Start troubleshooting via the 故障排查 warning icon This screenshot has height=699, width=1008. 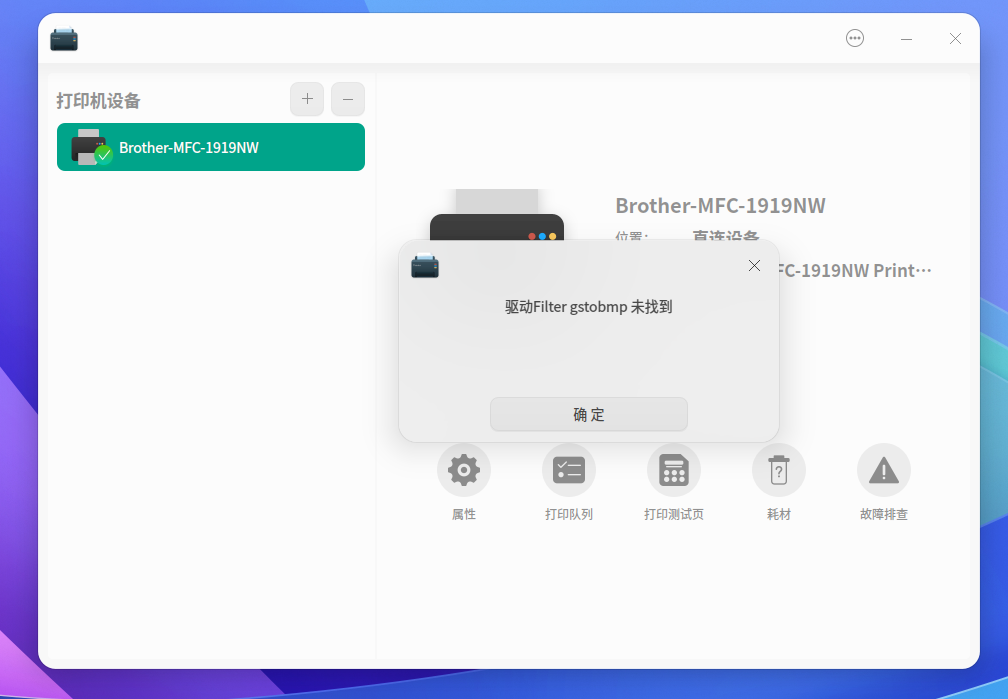point(883,469)
